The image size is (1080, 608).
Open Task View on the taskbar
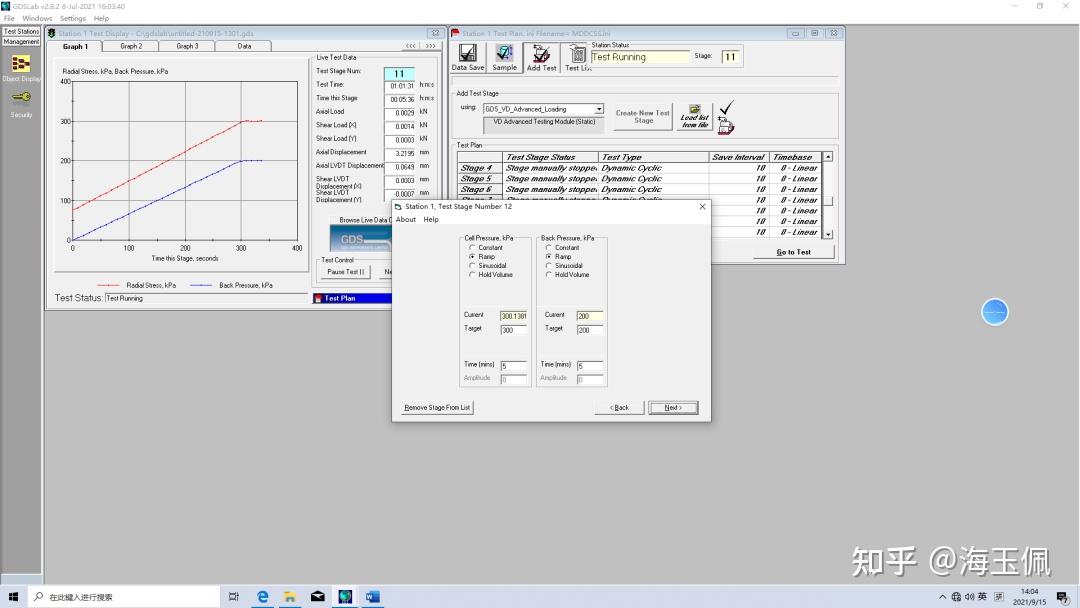(x=233, y=596)
